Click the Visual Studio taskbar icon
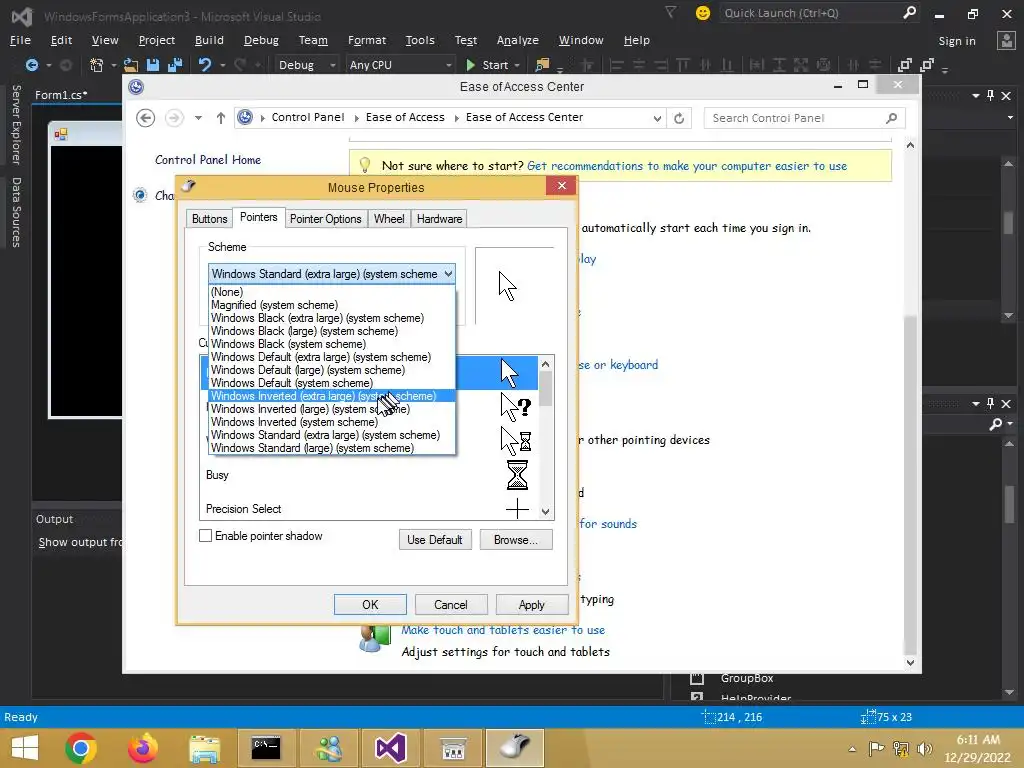1024x768 pixels. [x=390, y=748]
